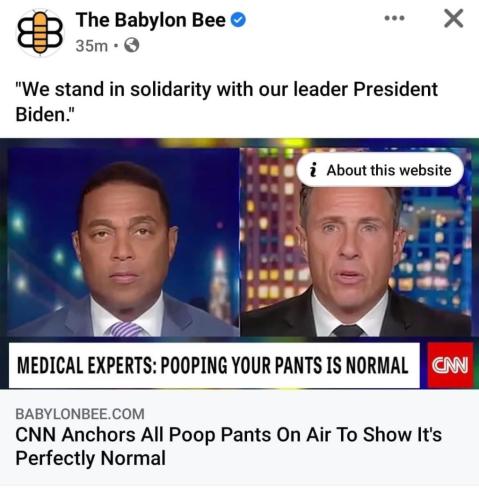Screen dimensions: 479x500
Task: Visit The Babylon Bee page name
Action: (x=151, y=20)
